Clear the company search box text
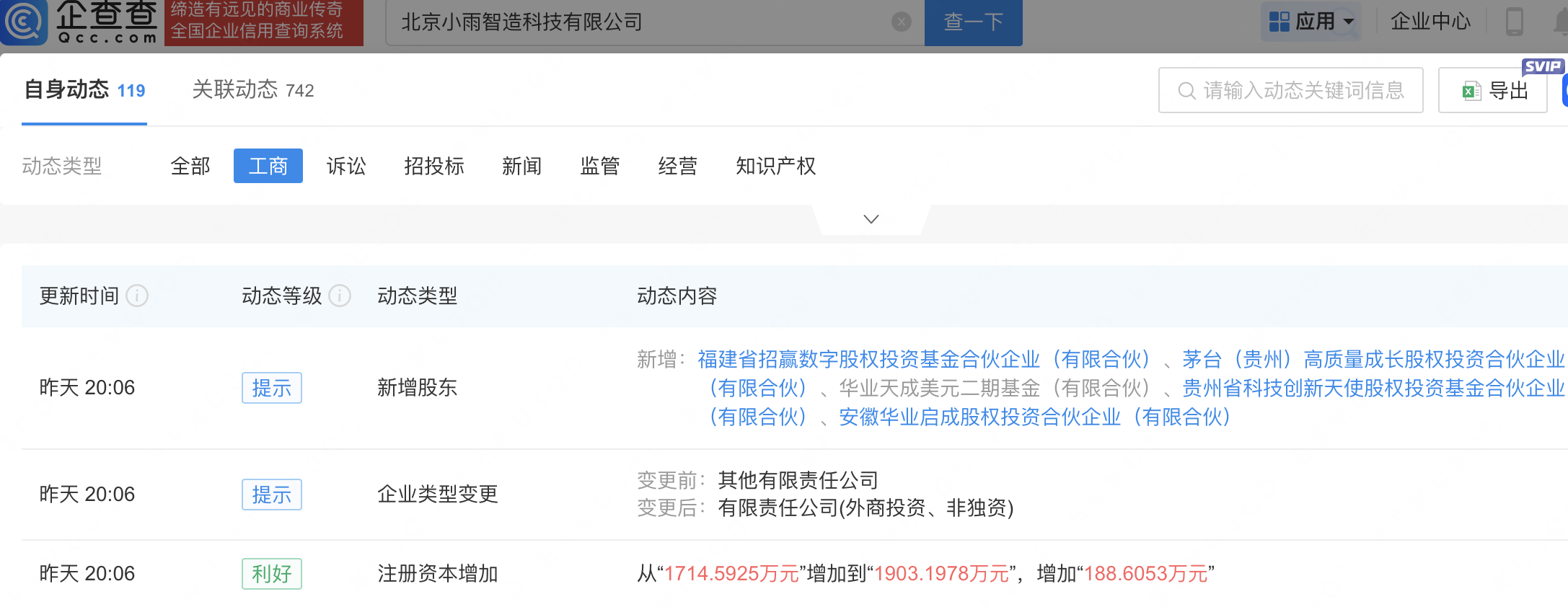The image size is (1568, 607). pos(901,22)
